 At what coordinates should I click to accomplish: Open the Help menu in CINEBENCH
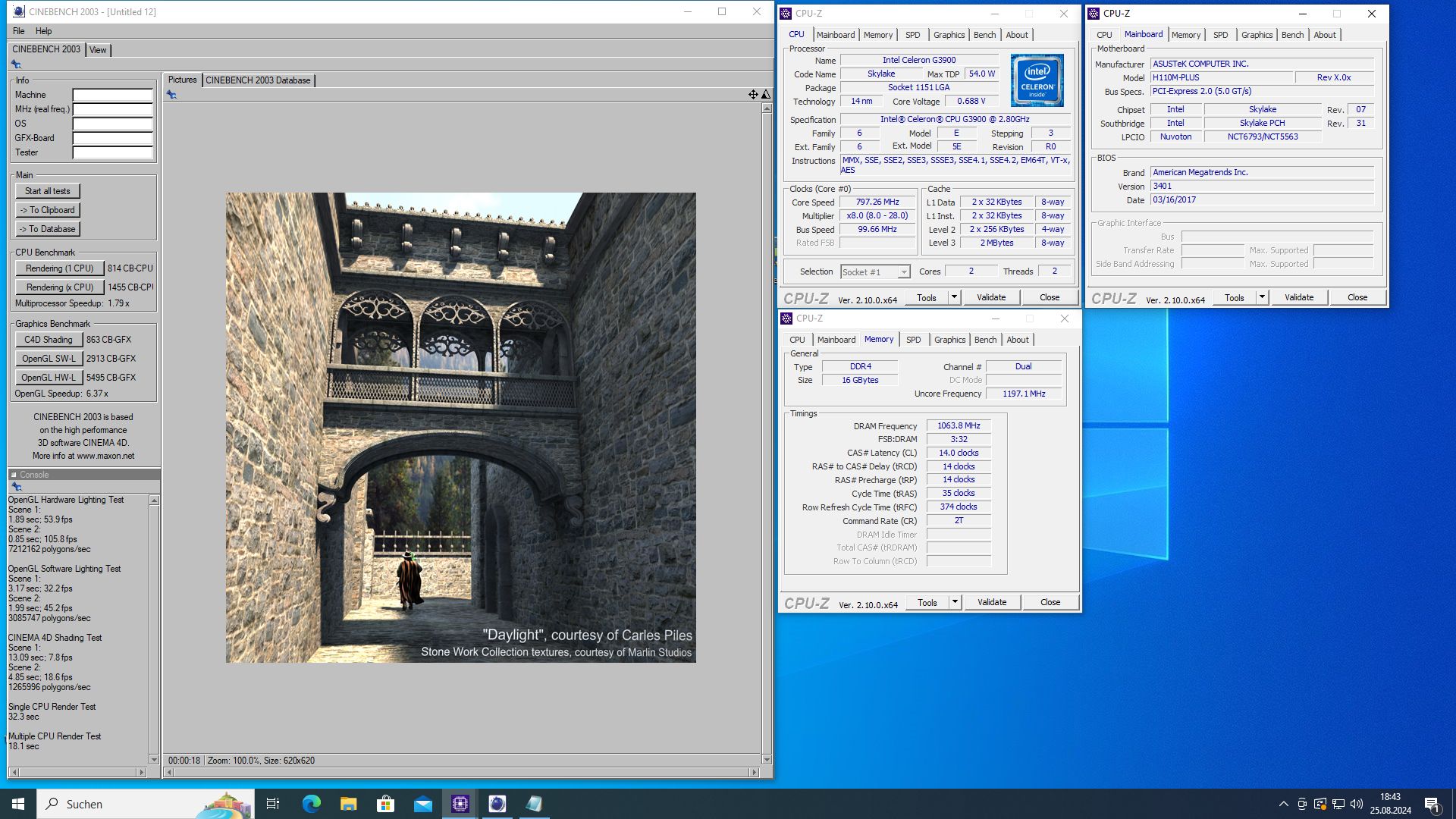[x=44, y=31]
